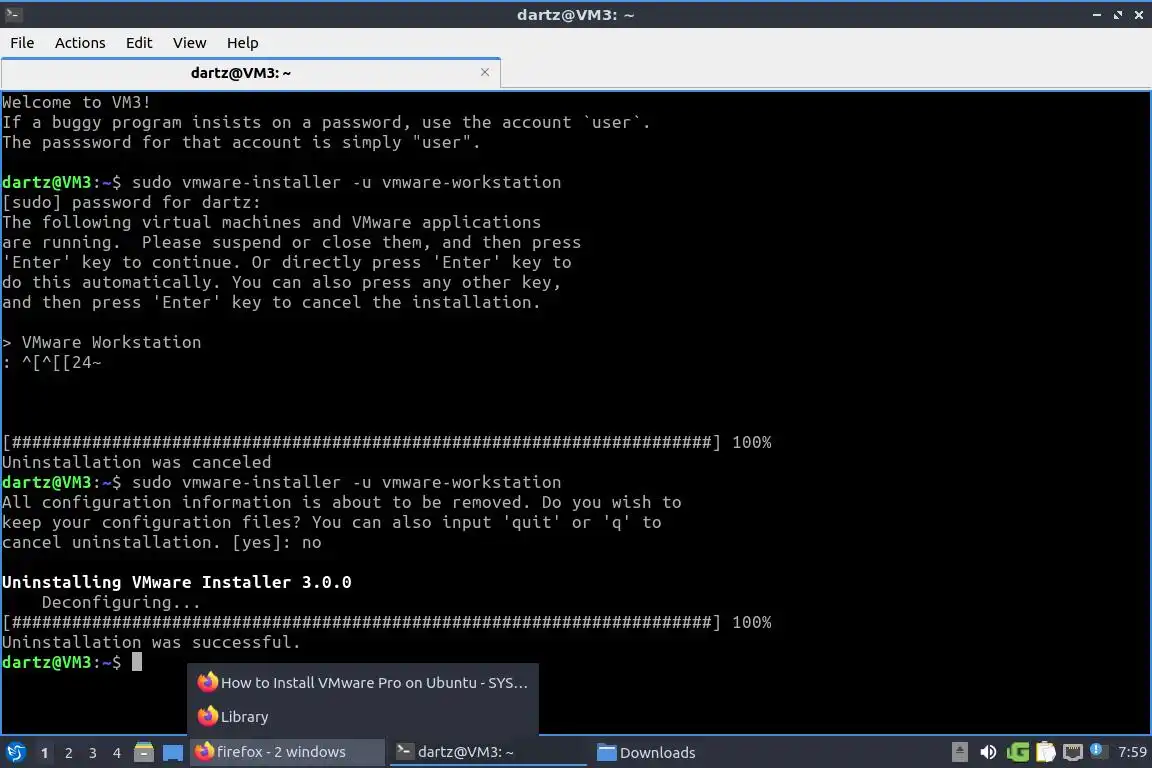This screenshot has height=768, width=1152.
Task: Open the Help menu in terminal
Action: (242, 43)
